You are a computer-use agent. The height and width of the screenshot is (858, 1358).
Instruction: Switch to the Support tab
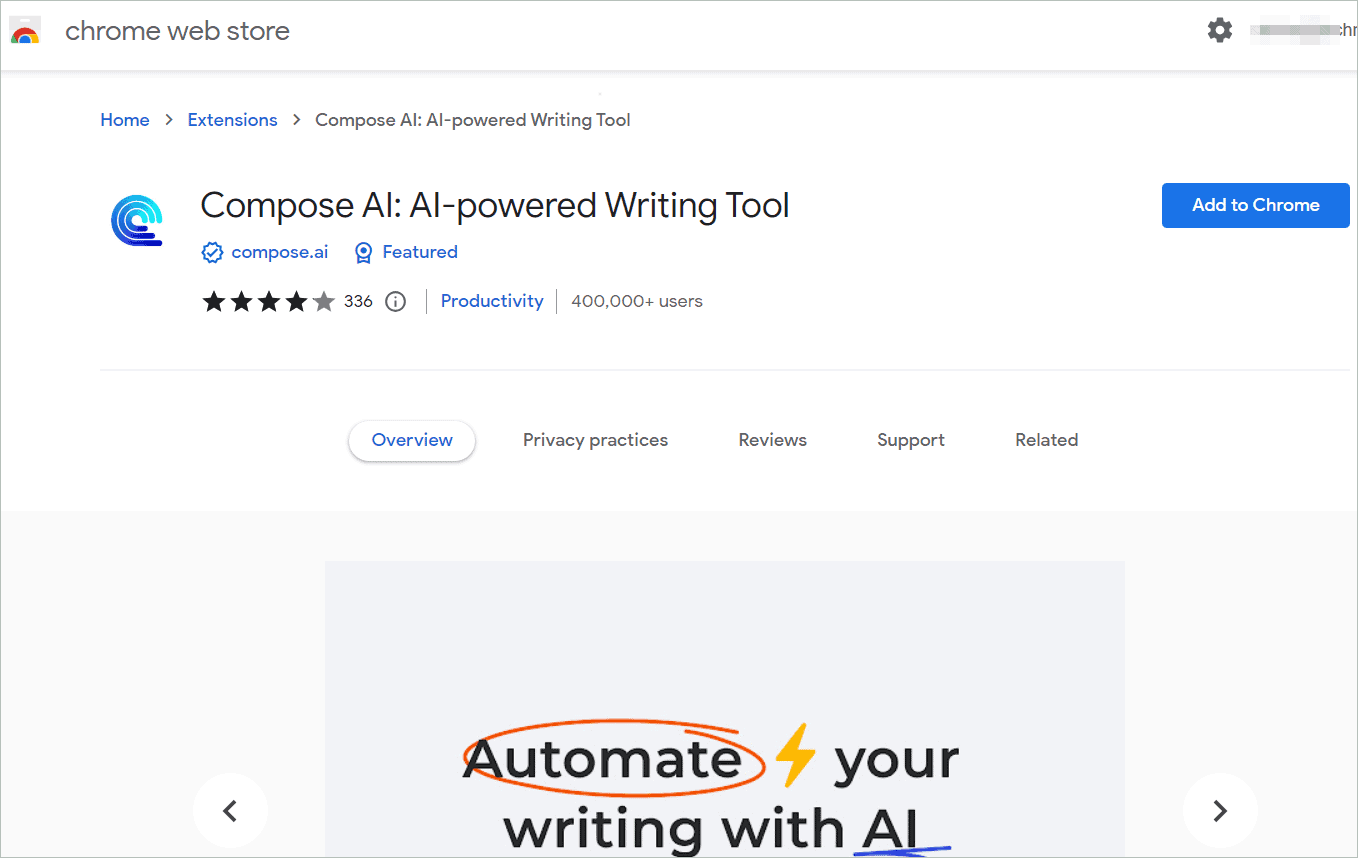click(x=911, y=440)
